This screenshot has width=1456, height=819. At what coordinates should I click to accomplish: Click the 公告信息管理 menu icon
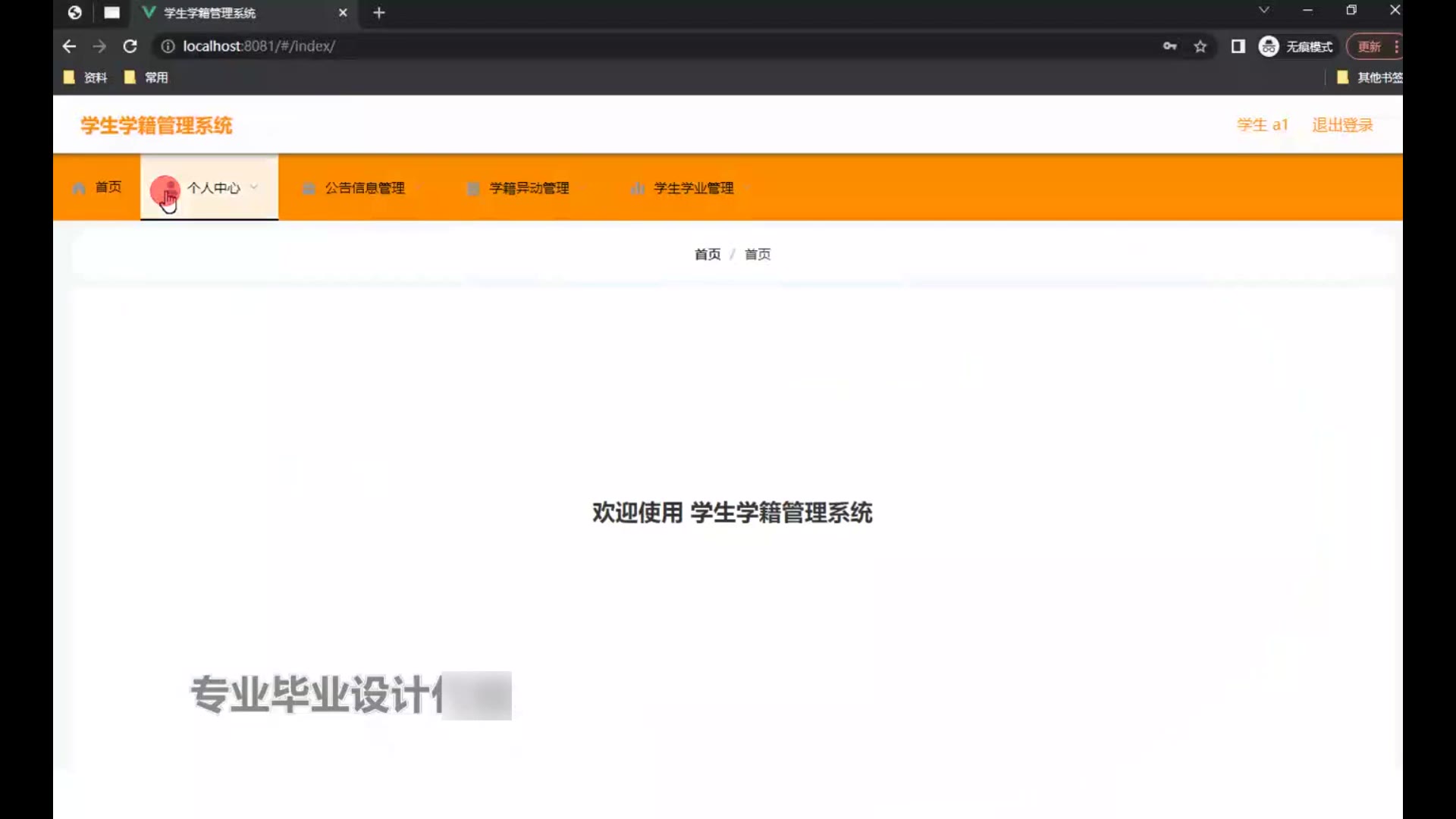[x=309, y=189]
